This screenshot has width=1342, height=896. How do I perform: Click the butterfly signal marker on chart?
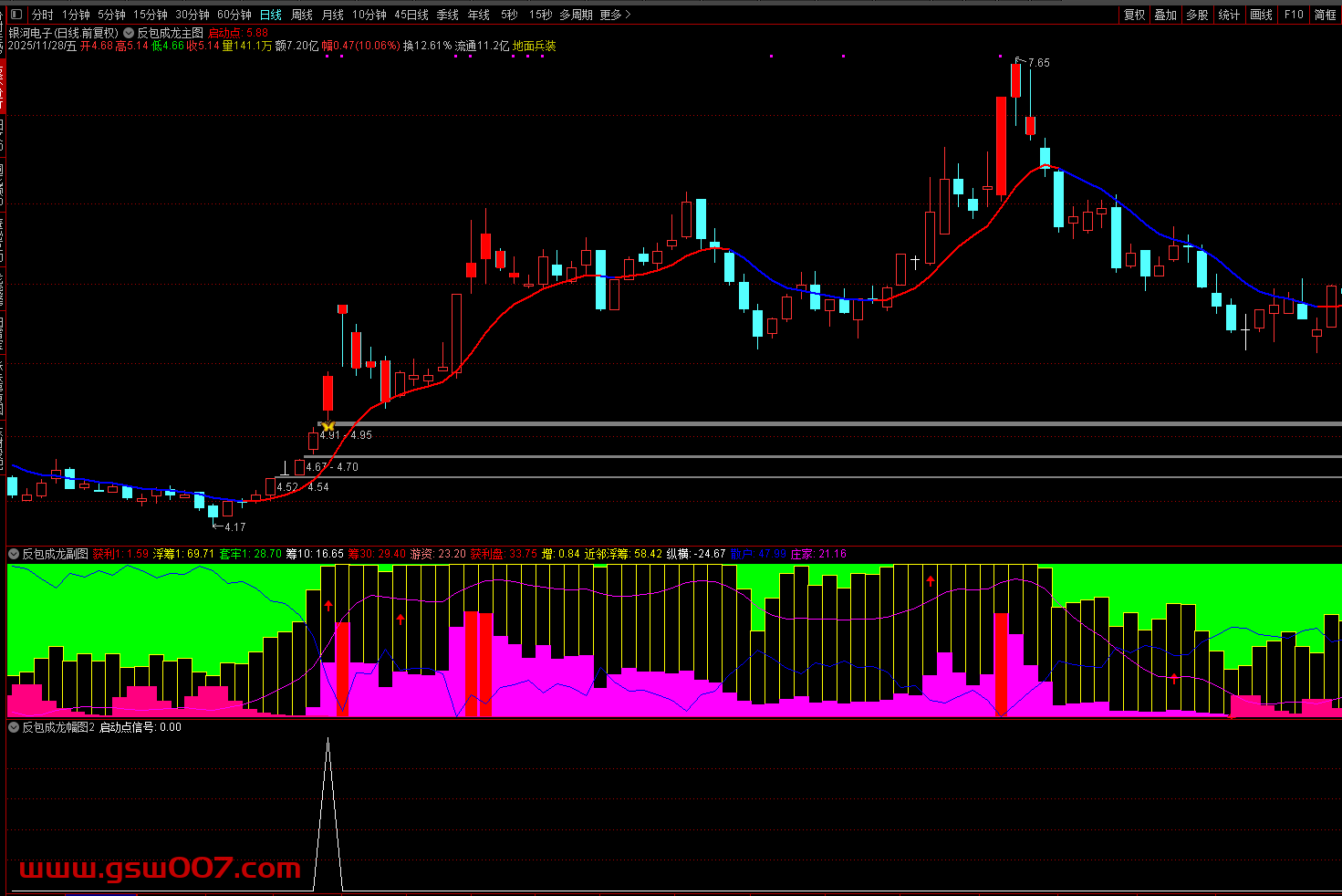point(328,426)
